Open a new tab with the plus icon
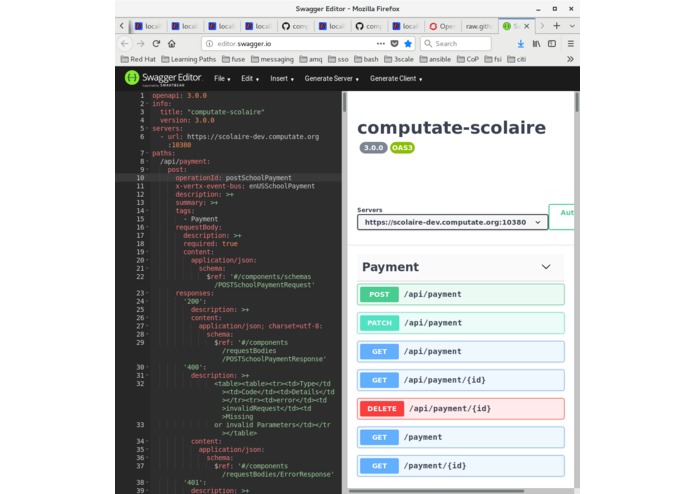Image resolution: width=695 pixels, height=494 pixels. 557,26
